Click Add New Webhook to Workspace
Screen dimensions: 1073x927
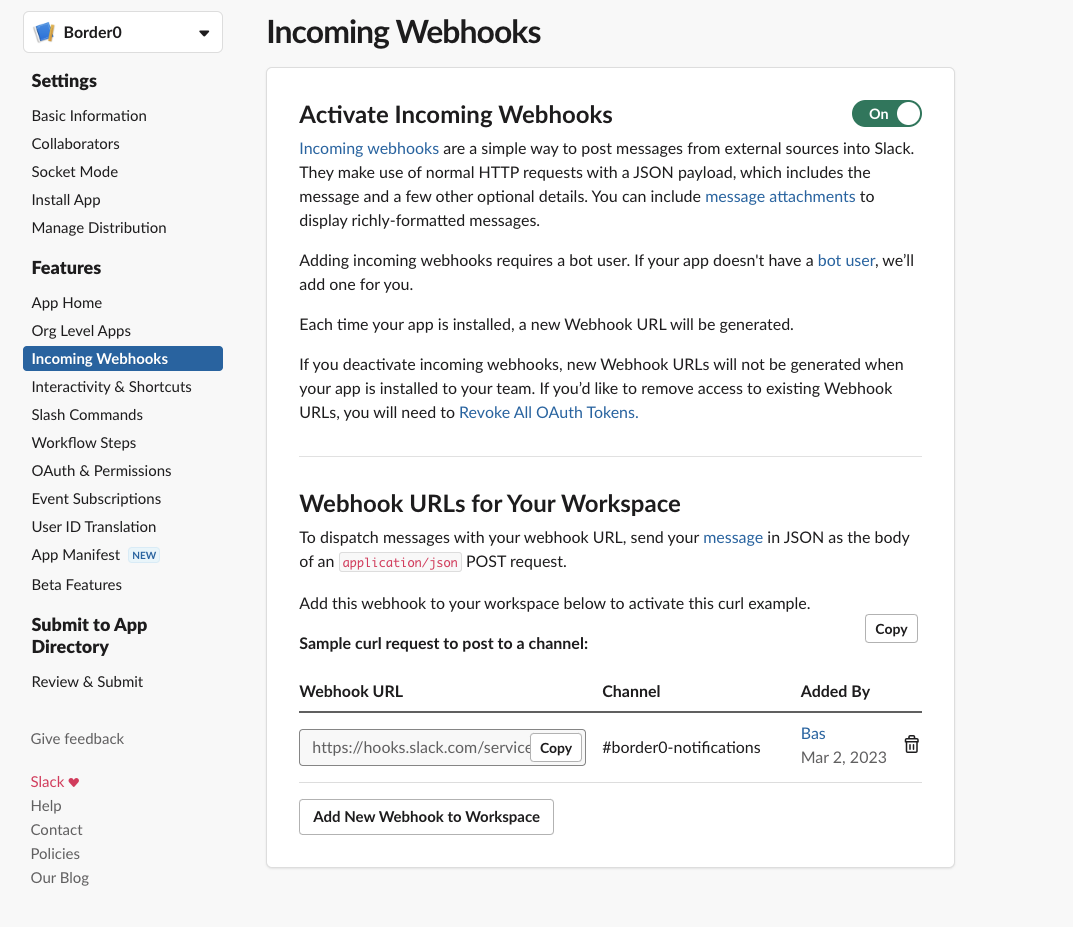coord(426,817)
